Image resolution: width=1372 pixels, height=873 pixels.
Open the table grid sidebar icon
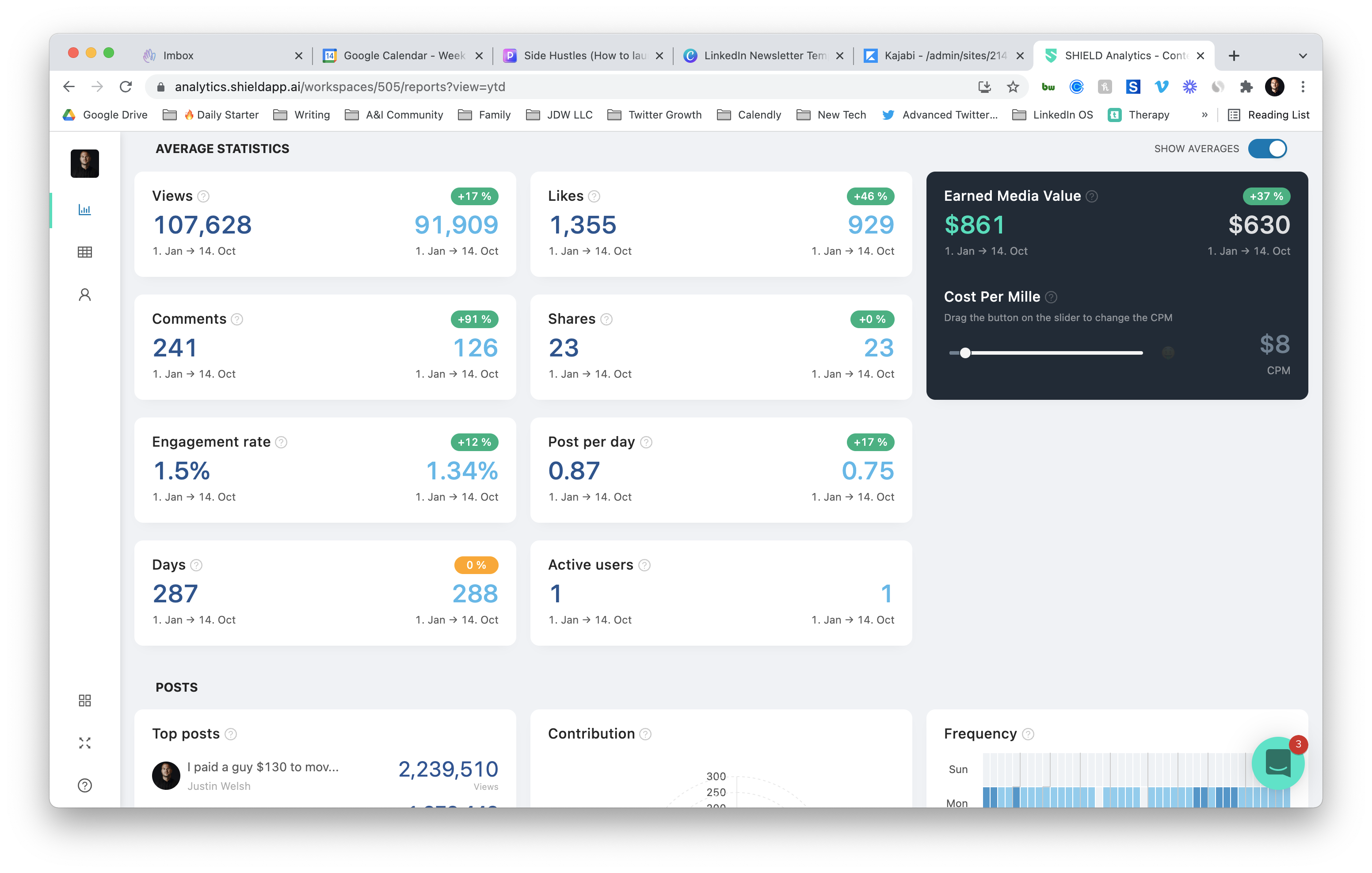coord(84,252)
